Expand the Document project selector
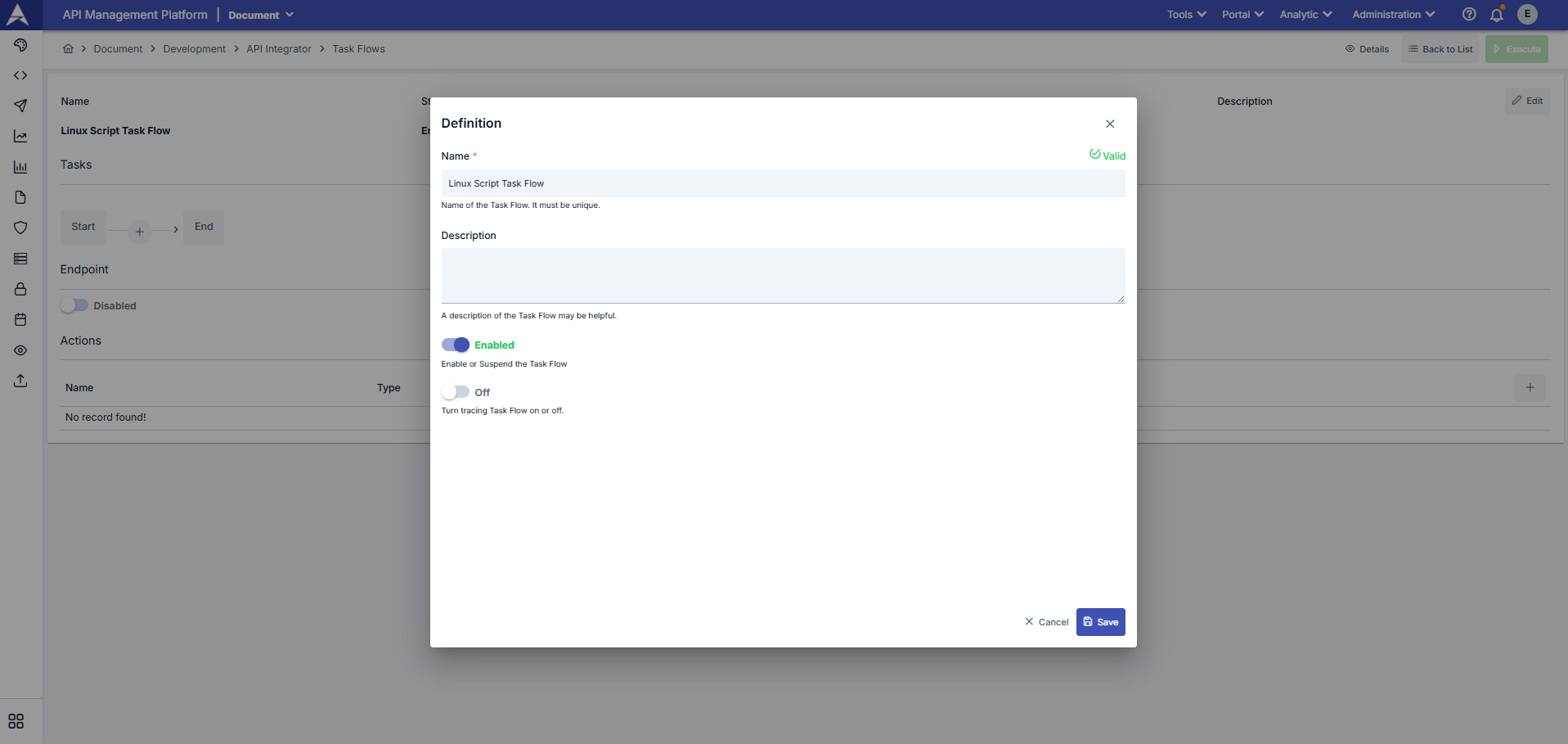This screenshot has width=1568, height=744. 260,15
